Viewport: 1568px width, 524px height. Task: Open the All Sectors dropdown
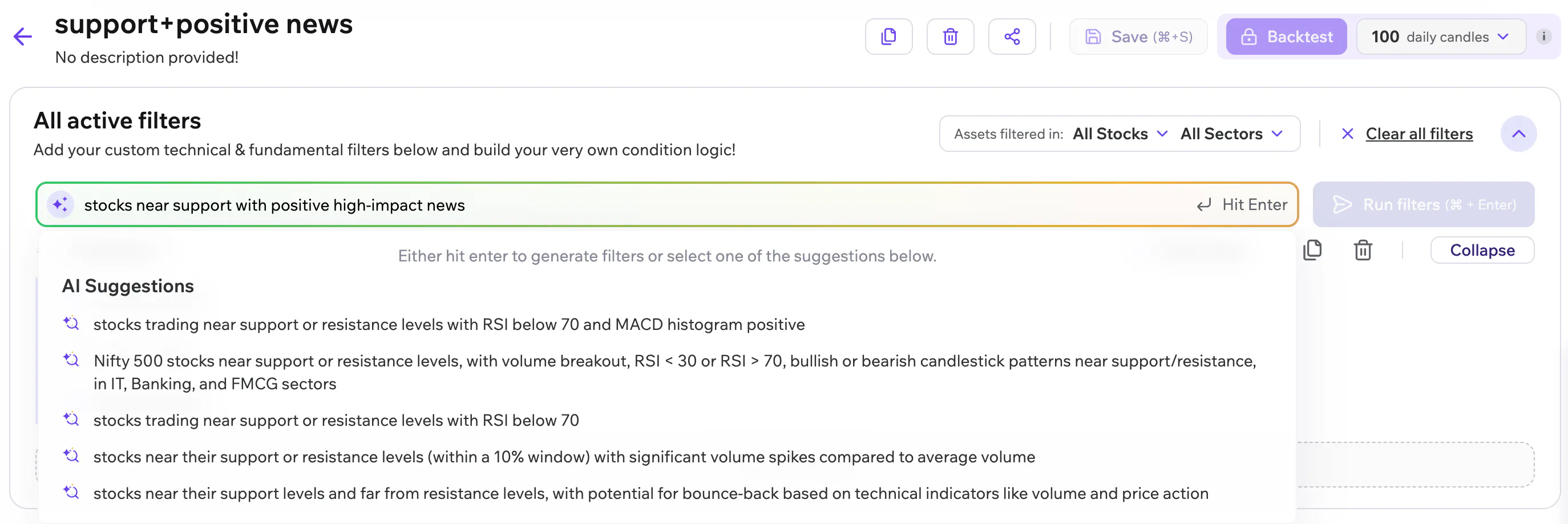click(1231, 134)
